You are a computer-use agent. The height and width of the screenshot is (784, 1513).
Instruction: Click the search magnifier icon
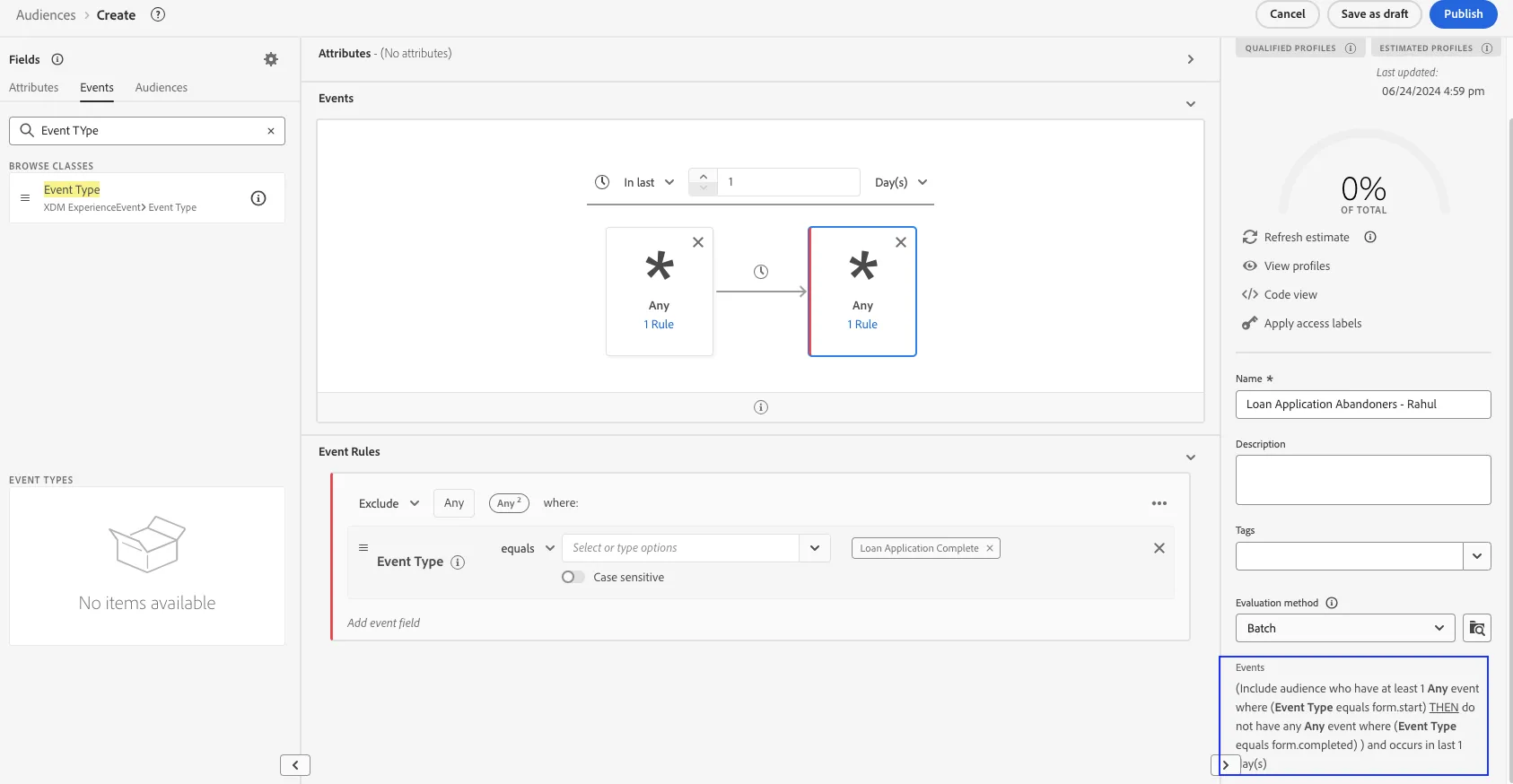27,130
